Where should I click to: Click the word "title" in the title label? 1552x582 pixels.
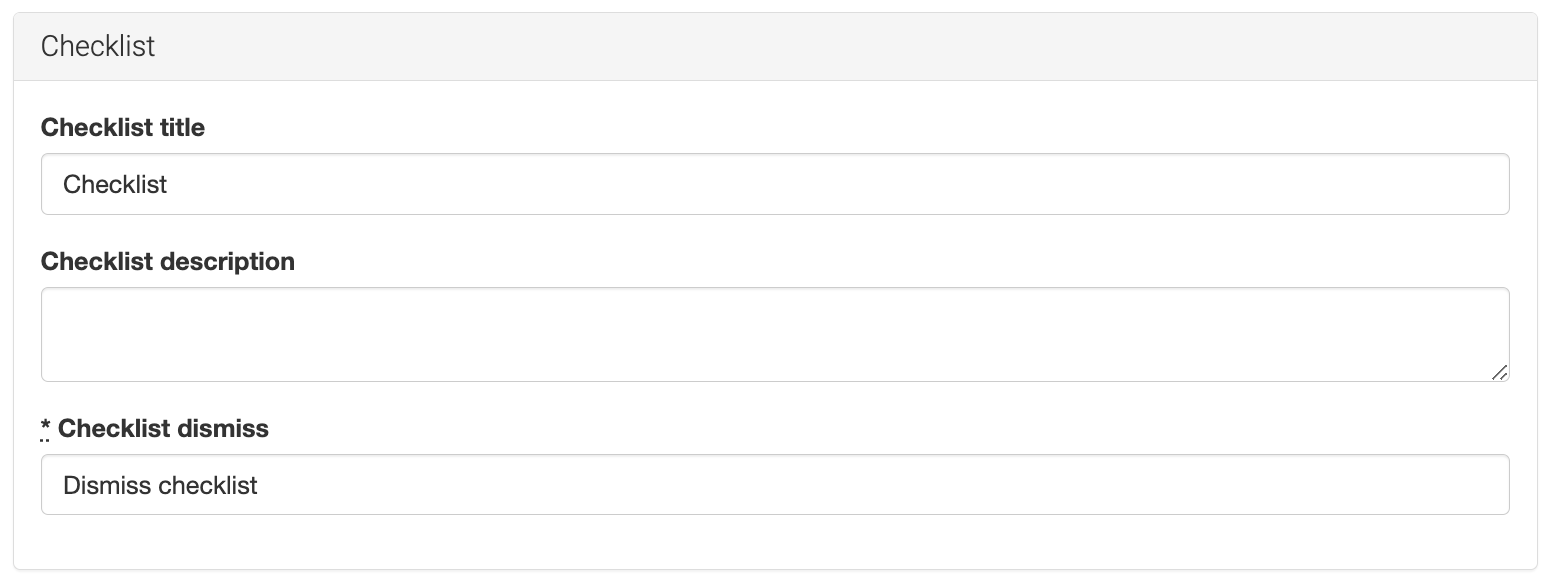click(x=182, y=128)
